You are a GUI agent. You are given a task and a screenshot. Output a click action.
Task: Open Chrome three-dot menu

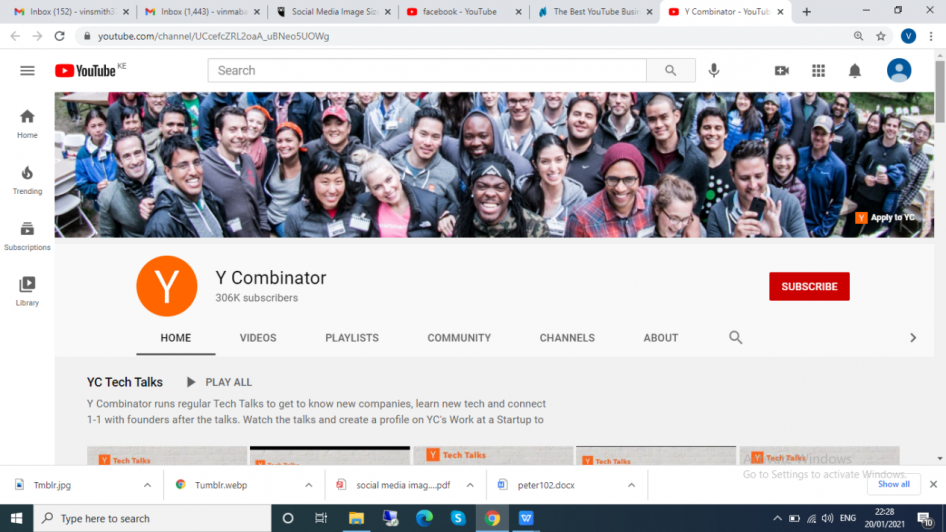click(x=931, y=36)
